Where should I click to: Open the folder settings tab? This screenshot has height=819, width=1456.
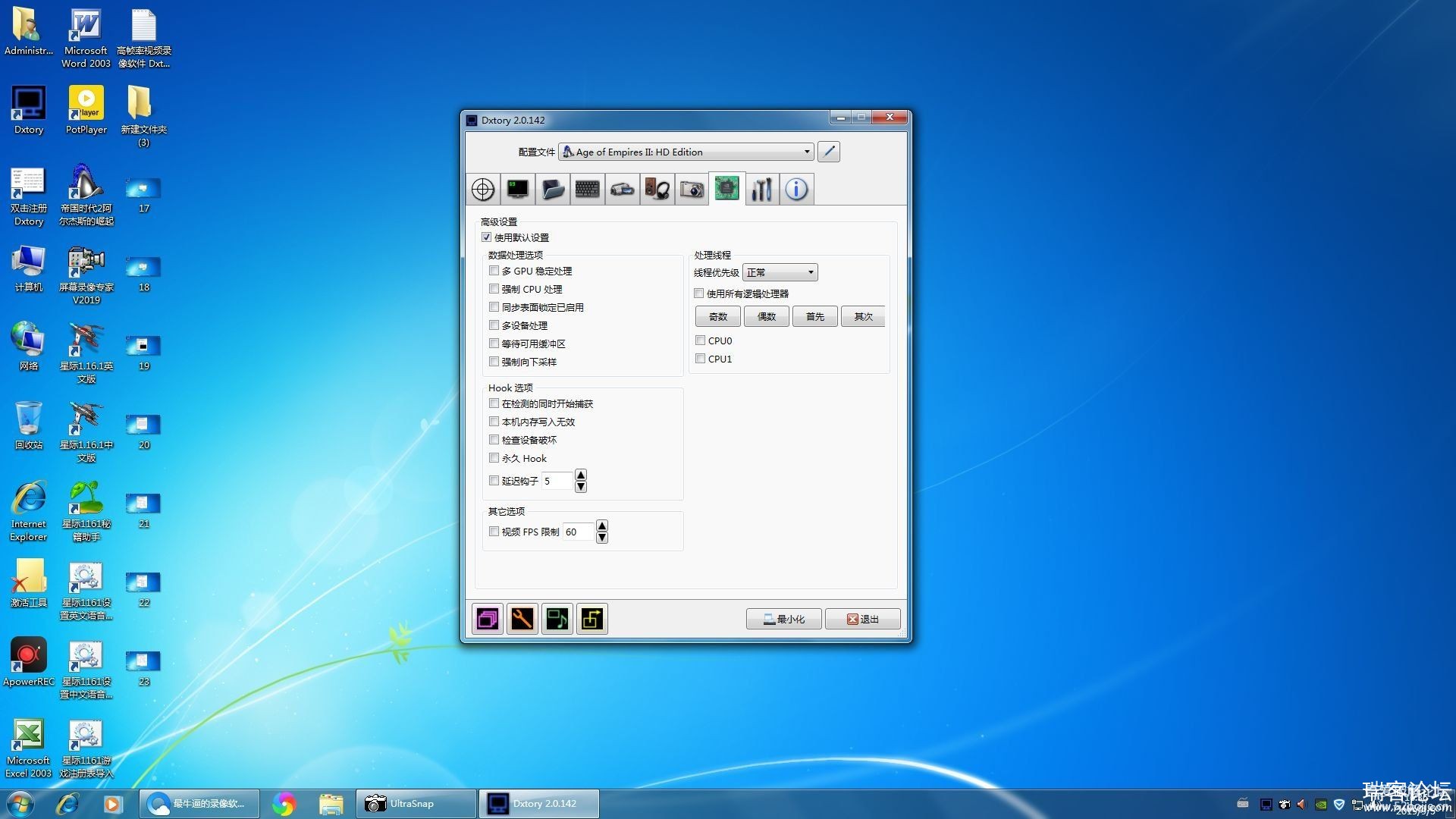click(x=553, y=189)
